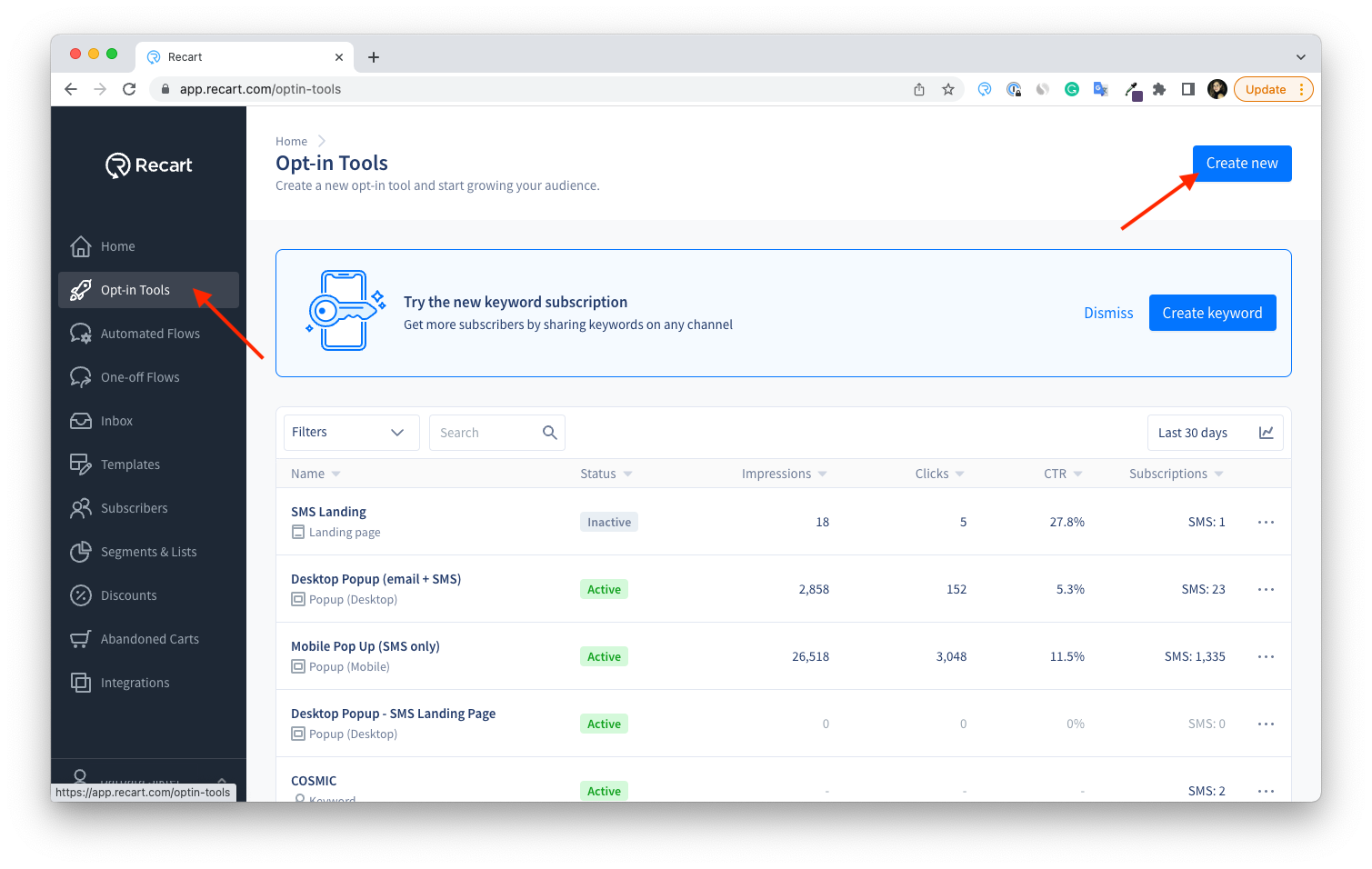
Task: Click the Recart logo in sidebar
Action: (149, 165)
